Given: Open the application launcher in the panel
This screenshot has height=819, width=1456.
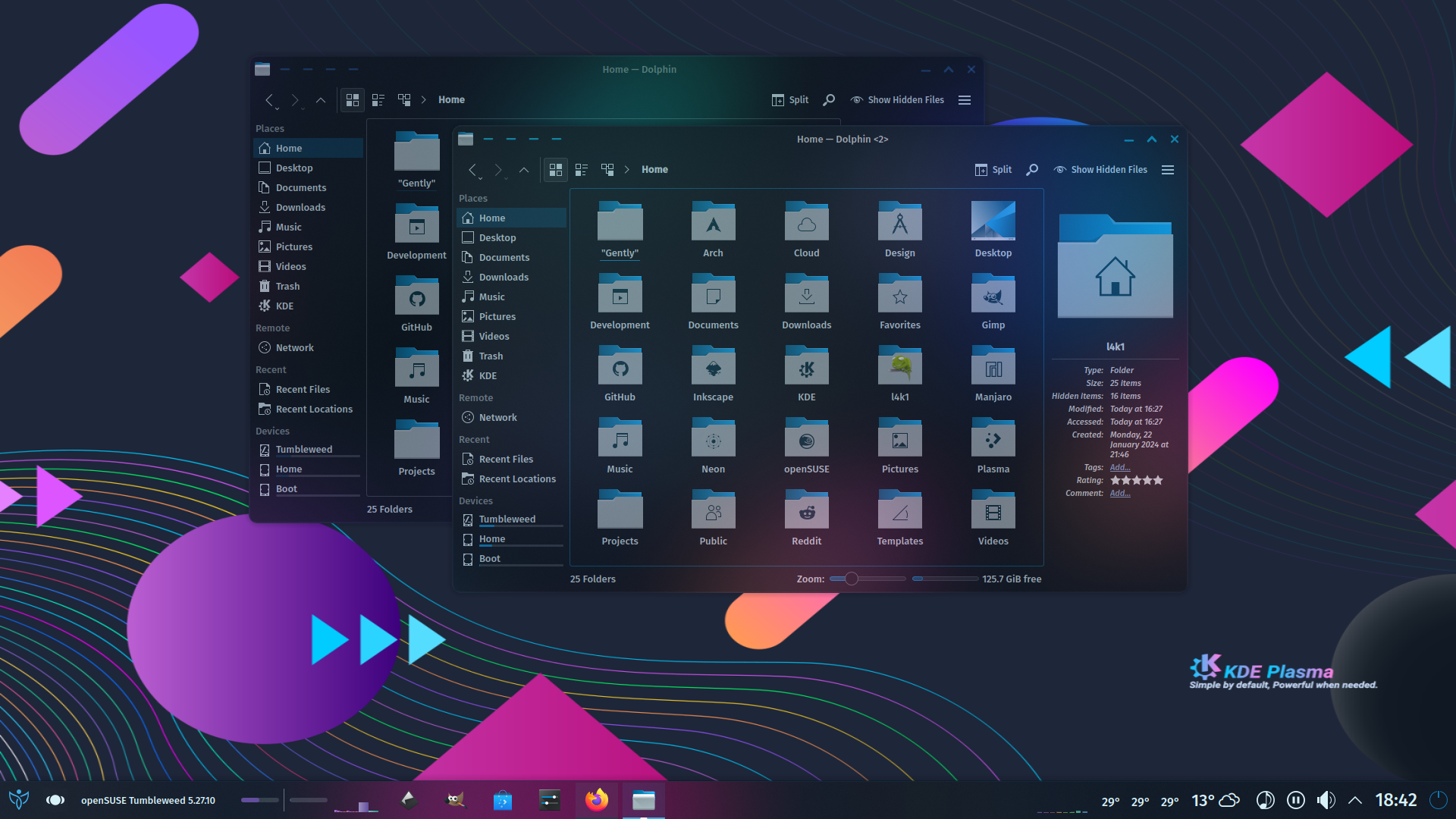Looking at the screenshot, I should click(x=19, y=799).
